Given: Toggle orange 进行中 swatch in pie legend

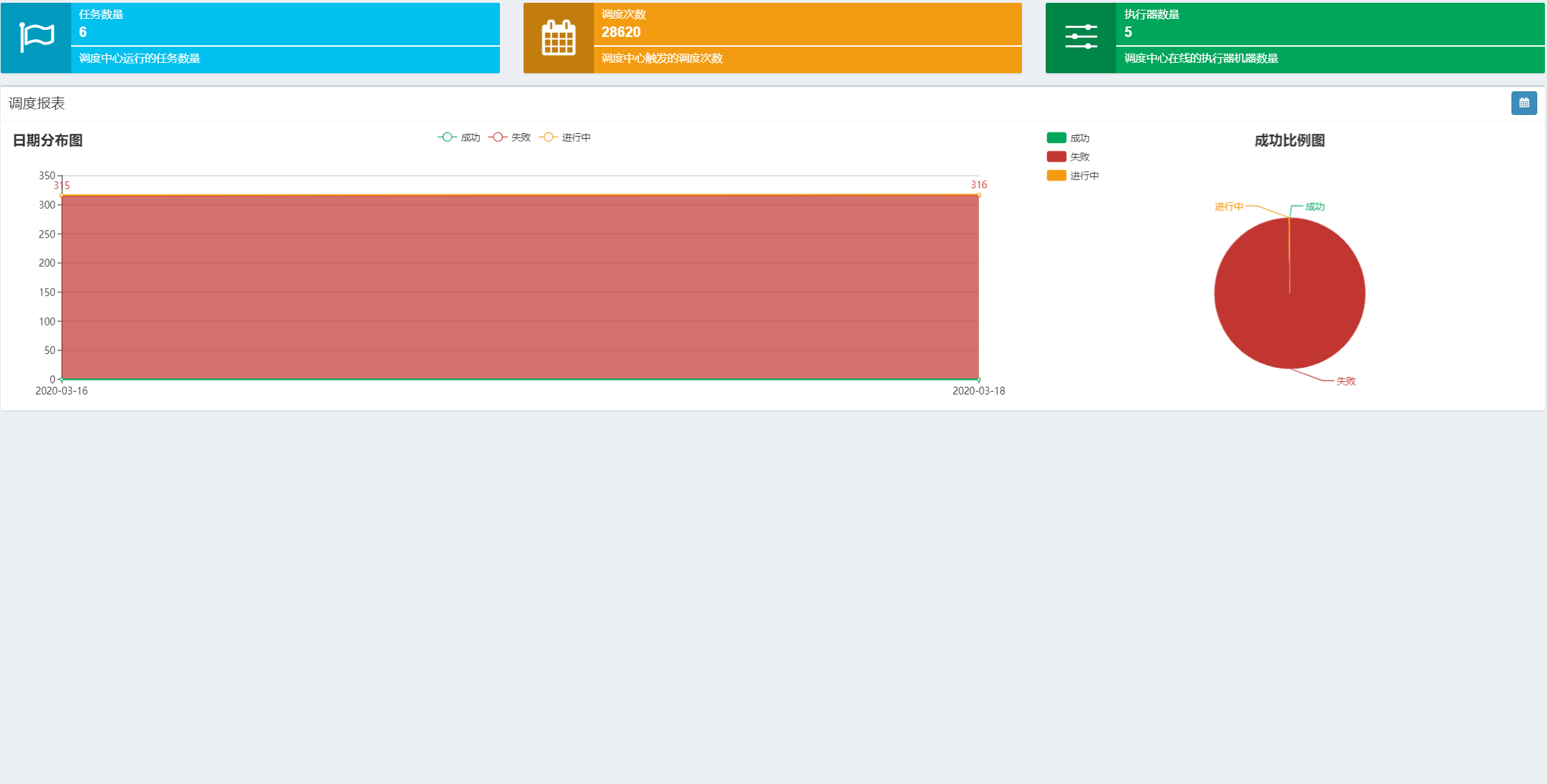Looking at the screenshot, I should (x=1056, y=176).
